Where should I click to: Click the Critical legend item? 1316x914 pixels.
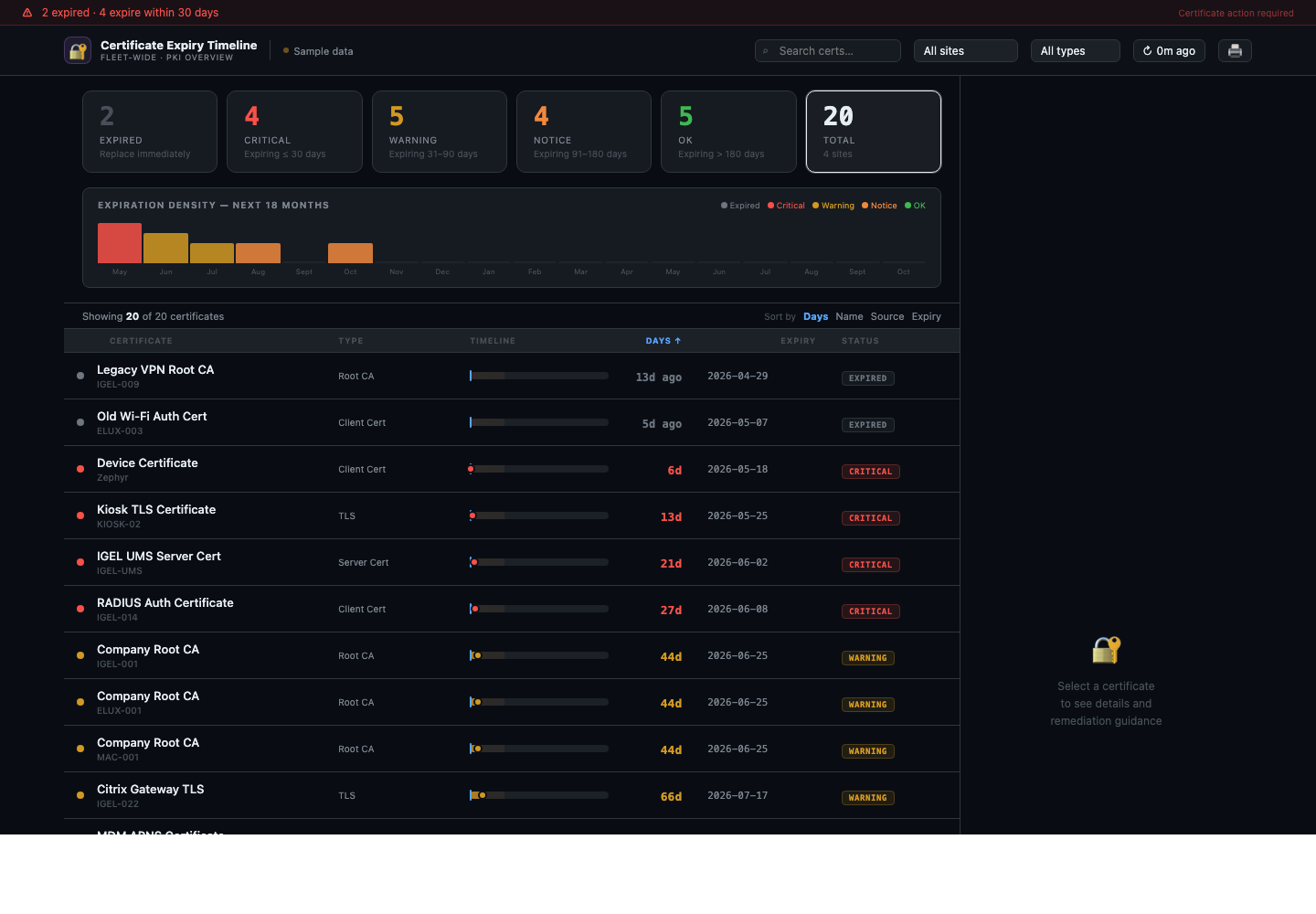786,206
